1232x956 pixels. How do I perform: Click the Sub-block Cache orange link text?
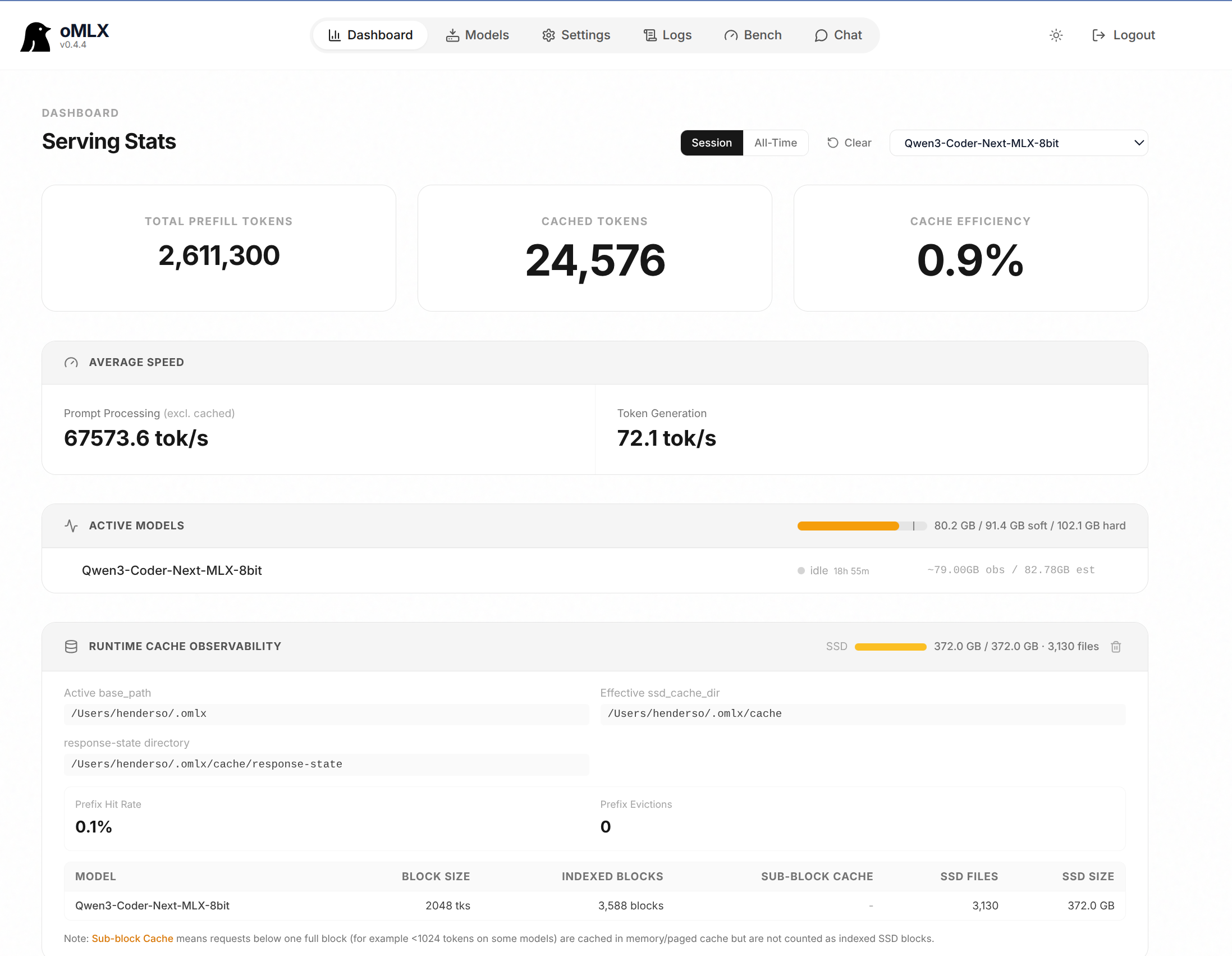[x=132, y=939]
